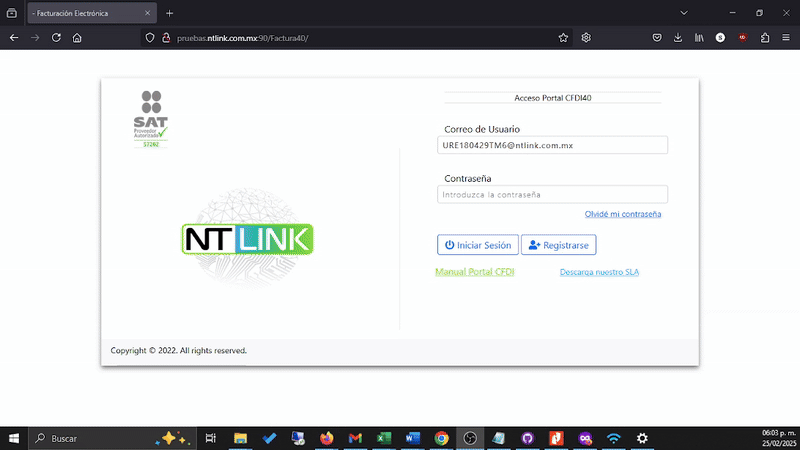Open GitHub Desktop from the taskbar

tap(528, 438)
